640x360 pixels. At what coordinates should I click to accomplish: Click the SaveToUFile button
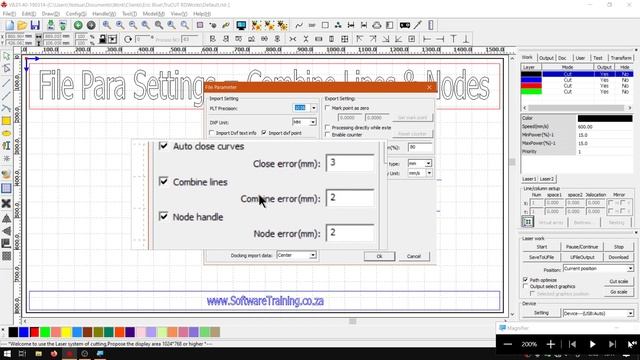(x=542, y=257)
